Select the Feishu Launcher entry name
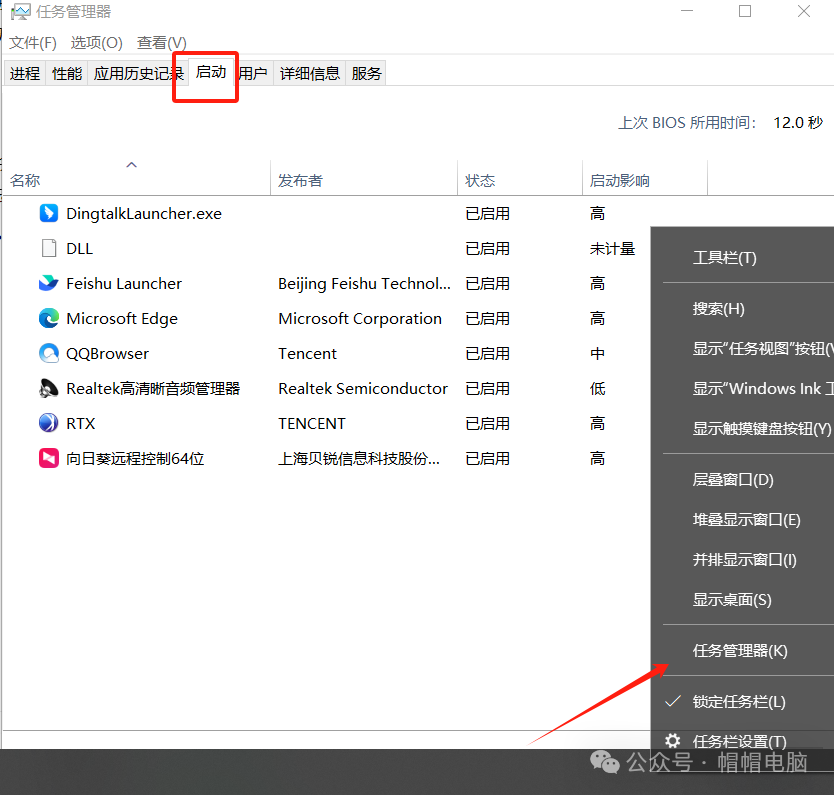834x795 pixels. pyautogui.click(x=124, y=284)
